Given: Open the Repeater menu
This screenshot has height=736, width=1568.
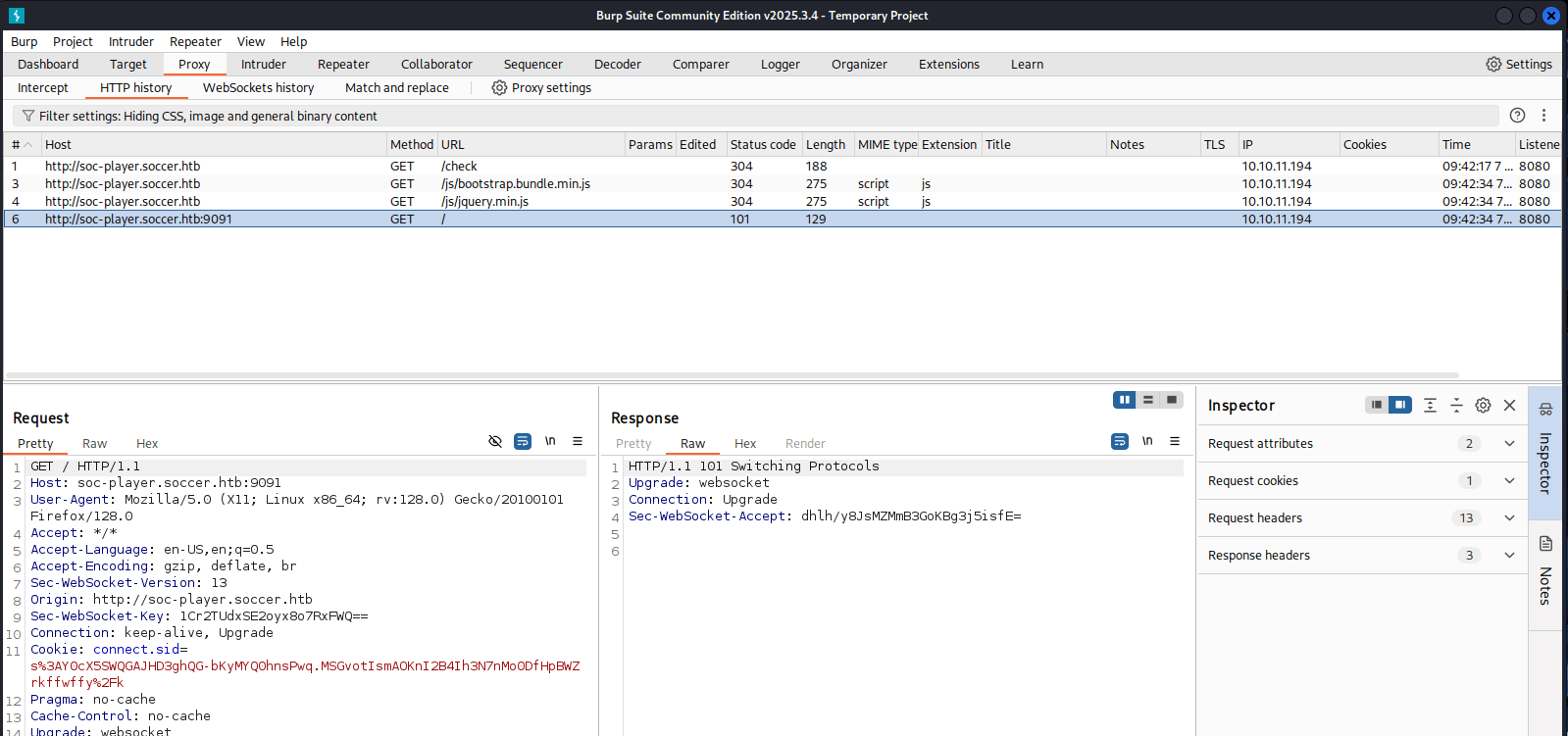Looking at the screenshot, I should click(x=195, y=41).
